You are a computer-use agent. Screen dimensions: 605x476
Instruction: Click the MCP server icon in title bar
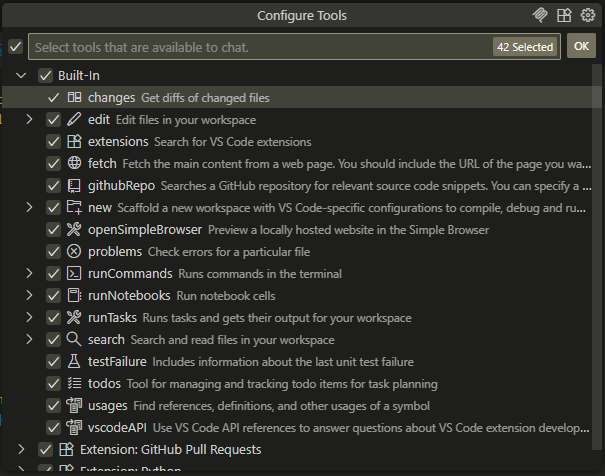(541, 15)
